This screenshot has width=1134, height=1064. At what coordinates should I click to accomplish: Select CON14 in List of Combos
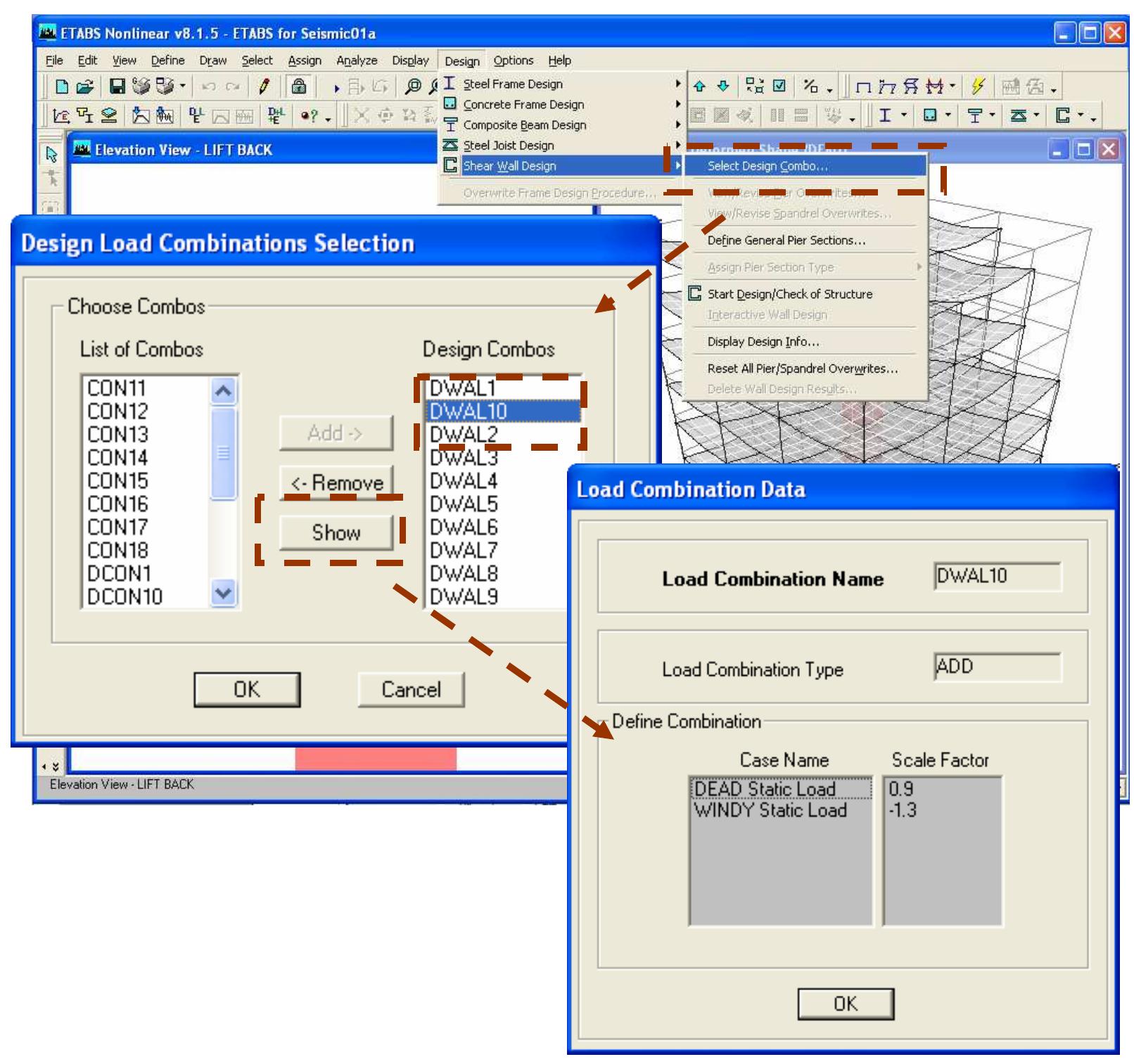(146, 458)
